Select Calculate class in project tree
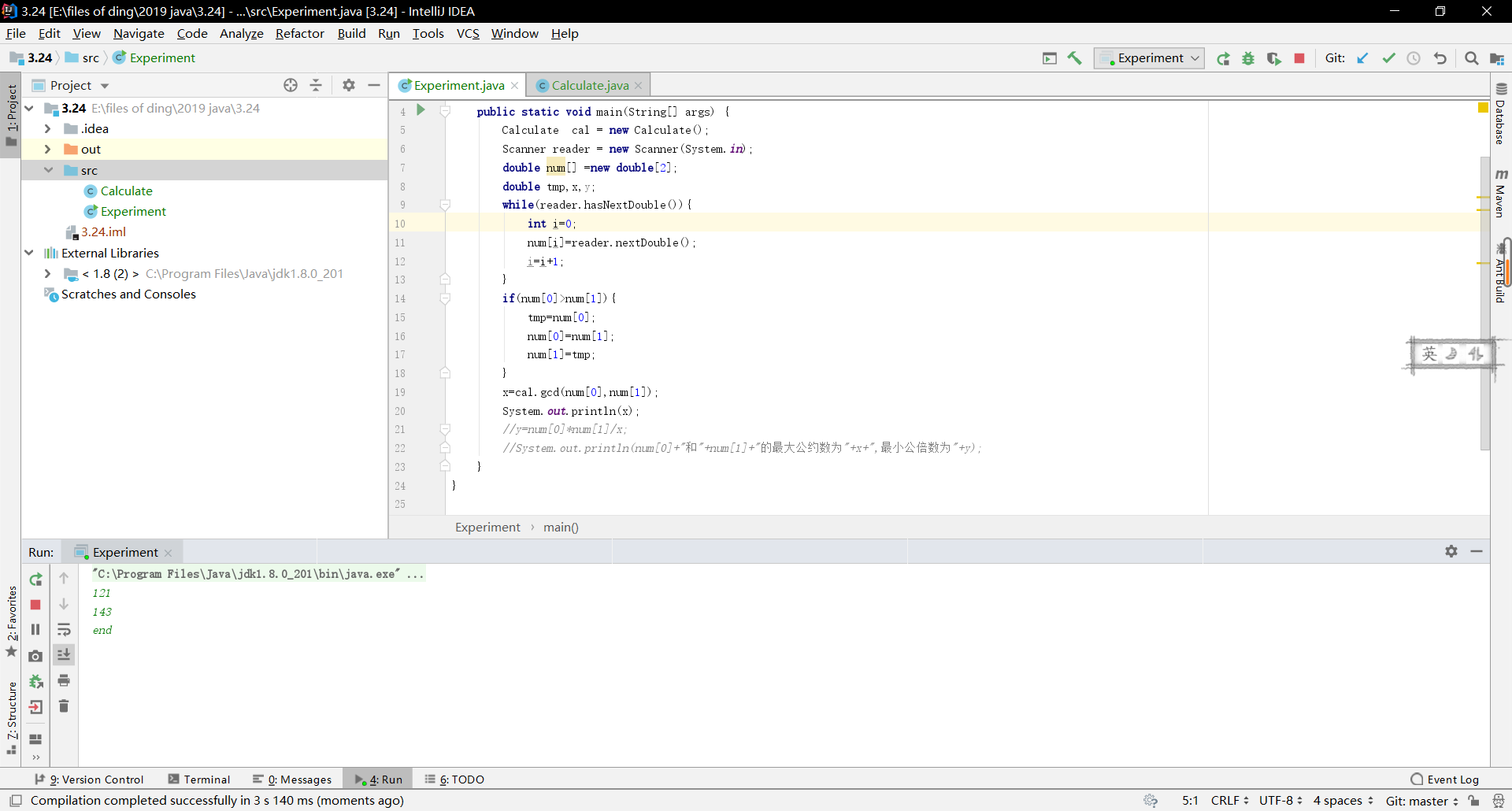 (x=126, y=191)
